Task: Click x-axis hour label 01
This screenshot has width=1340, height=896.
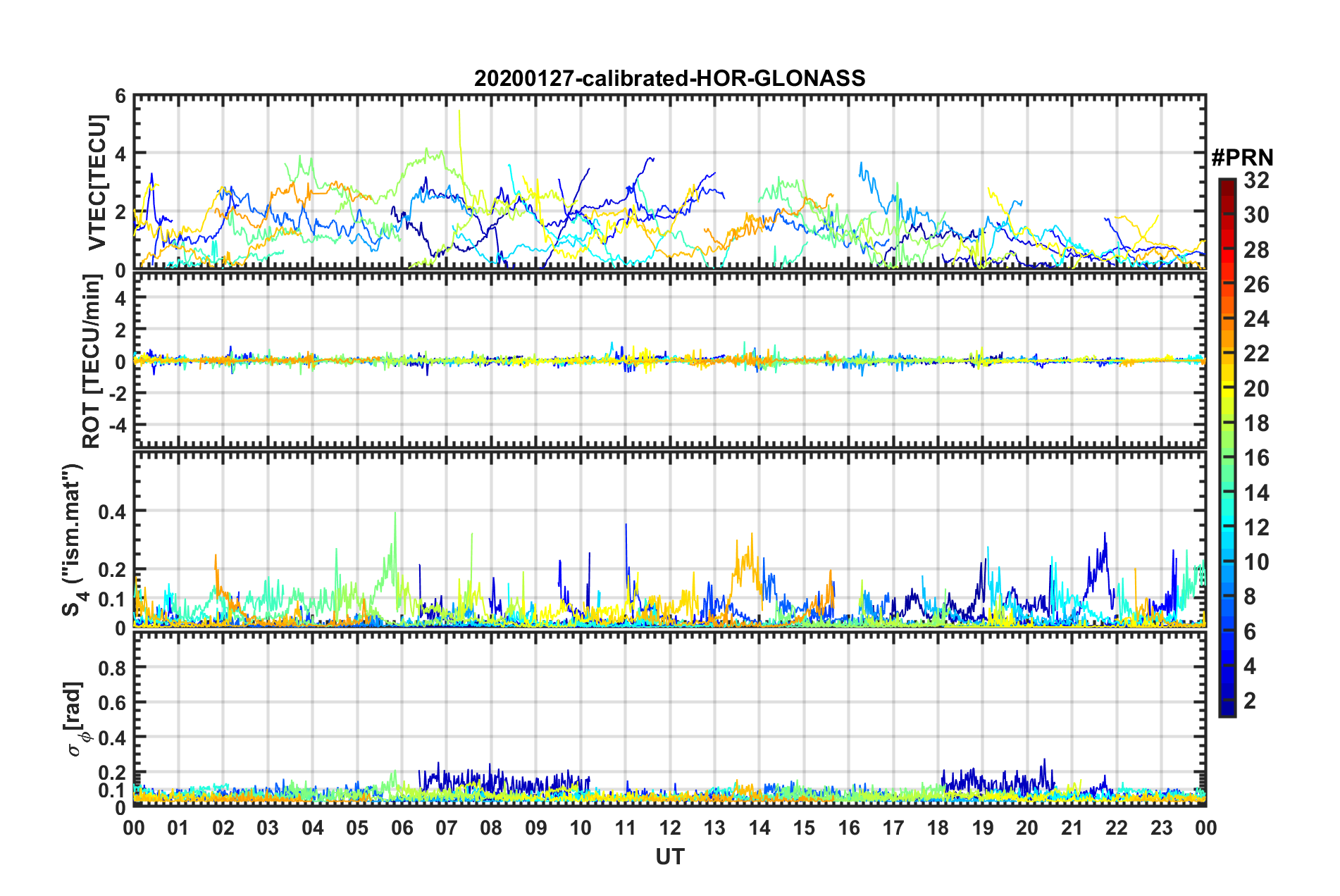Action: point(178,828)
